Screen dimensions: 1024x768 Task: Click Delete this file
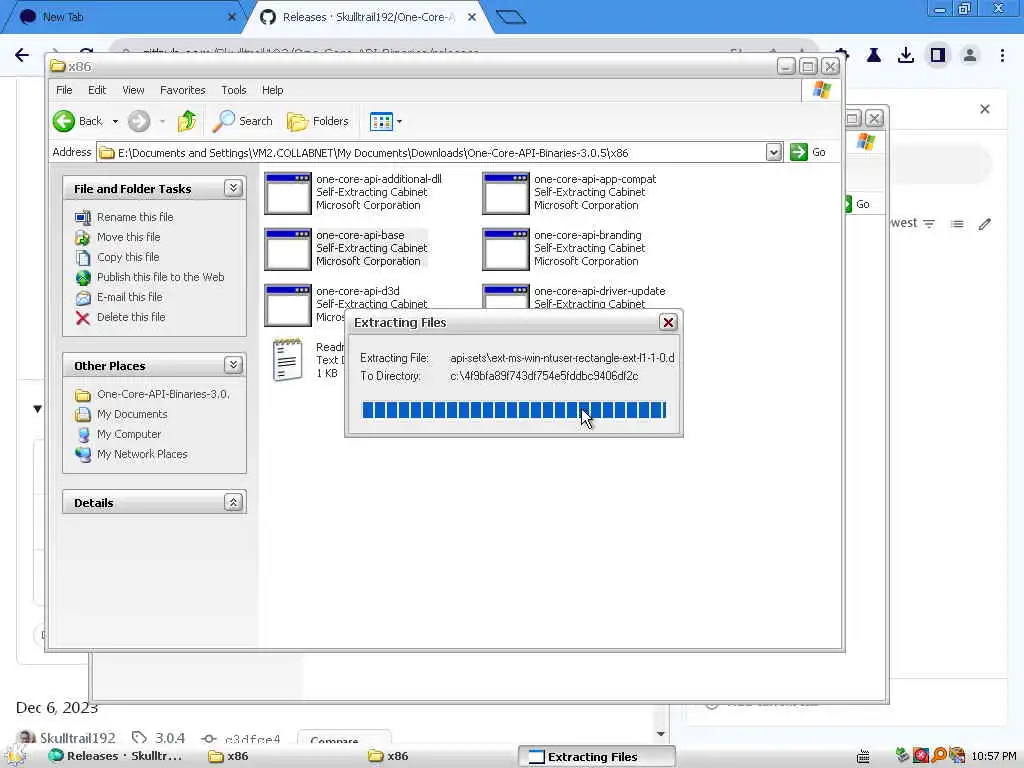131,317
